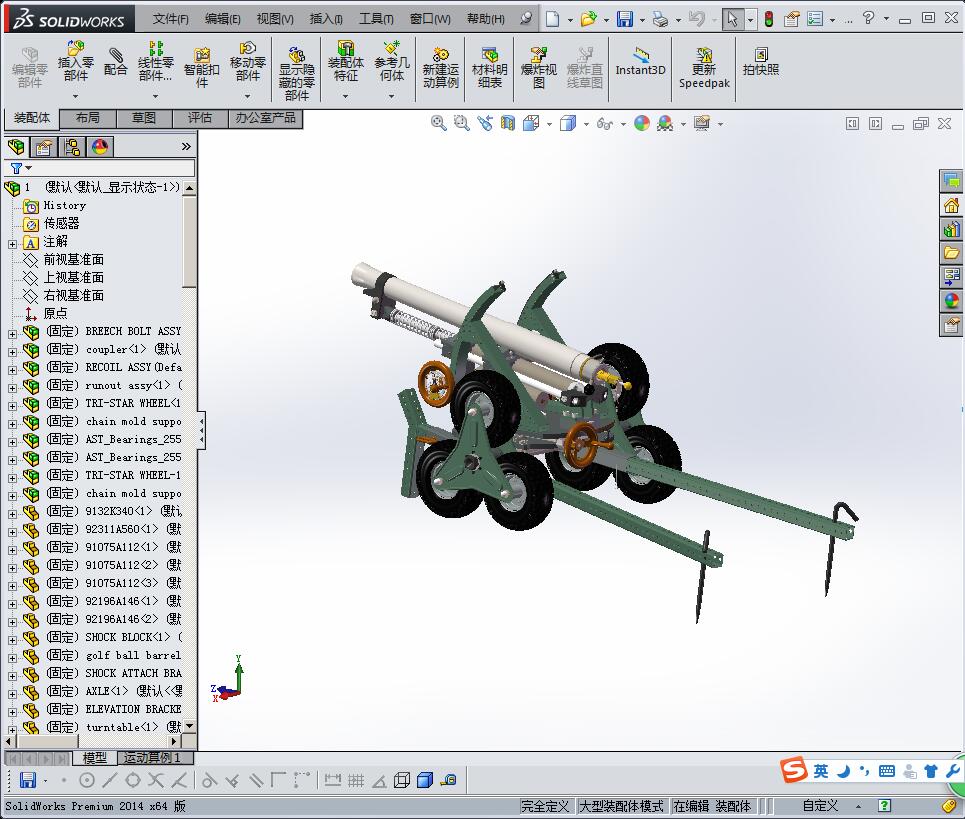Open the 材料明细表 bill of materials
The height and width of the screenshot is (819, 965).
coord(490,68)
